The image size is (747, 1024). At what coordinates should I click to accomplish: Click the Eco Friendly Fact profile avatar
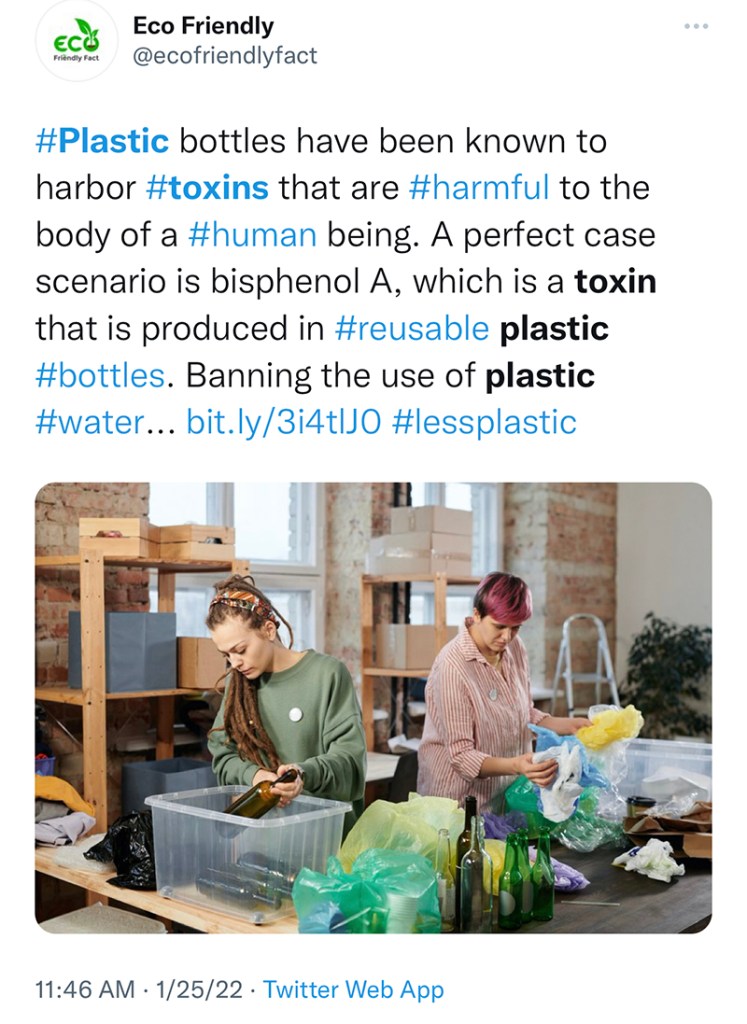pos(76,42)
